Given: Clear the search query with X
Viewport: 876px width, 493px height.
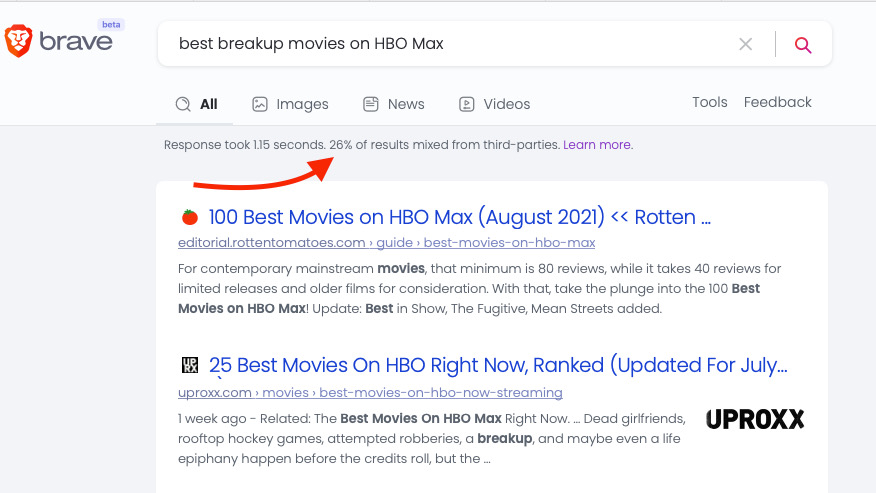Looking at the screenshot, I should (x=745, y=44).
